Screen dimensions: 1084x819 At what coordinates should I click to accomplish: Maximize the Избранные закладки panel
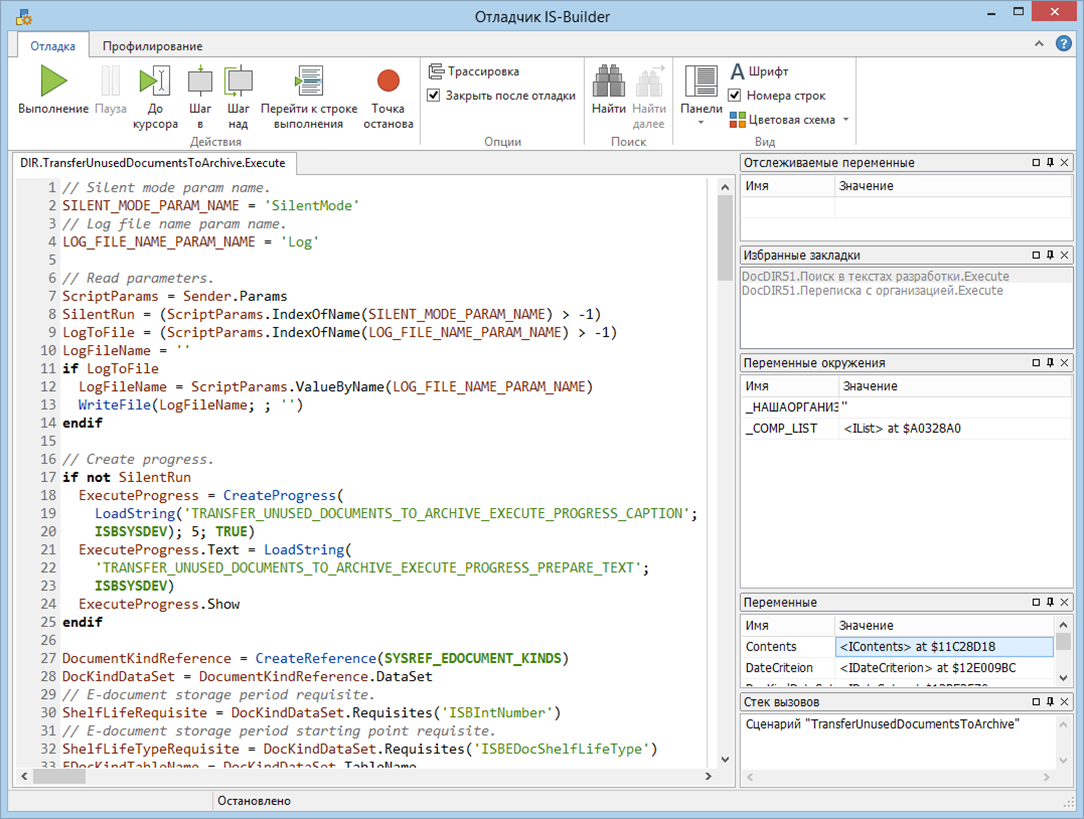click(1036, 255)
